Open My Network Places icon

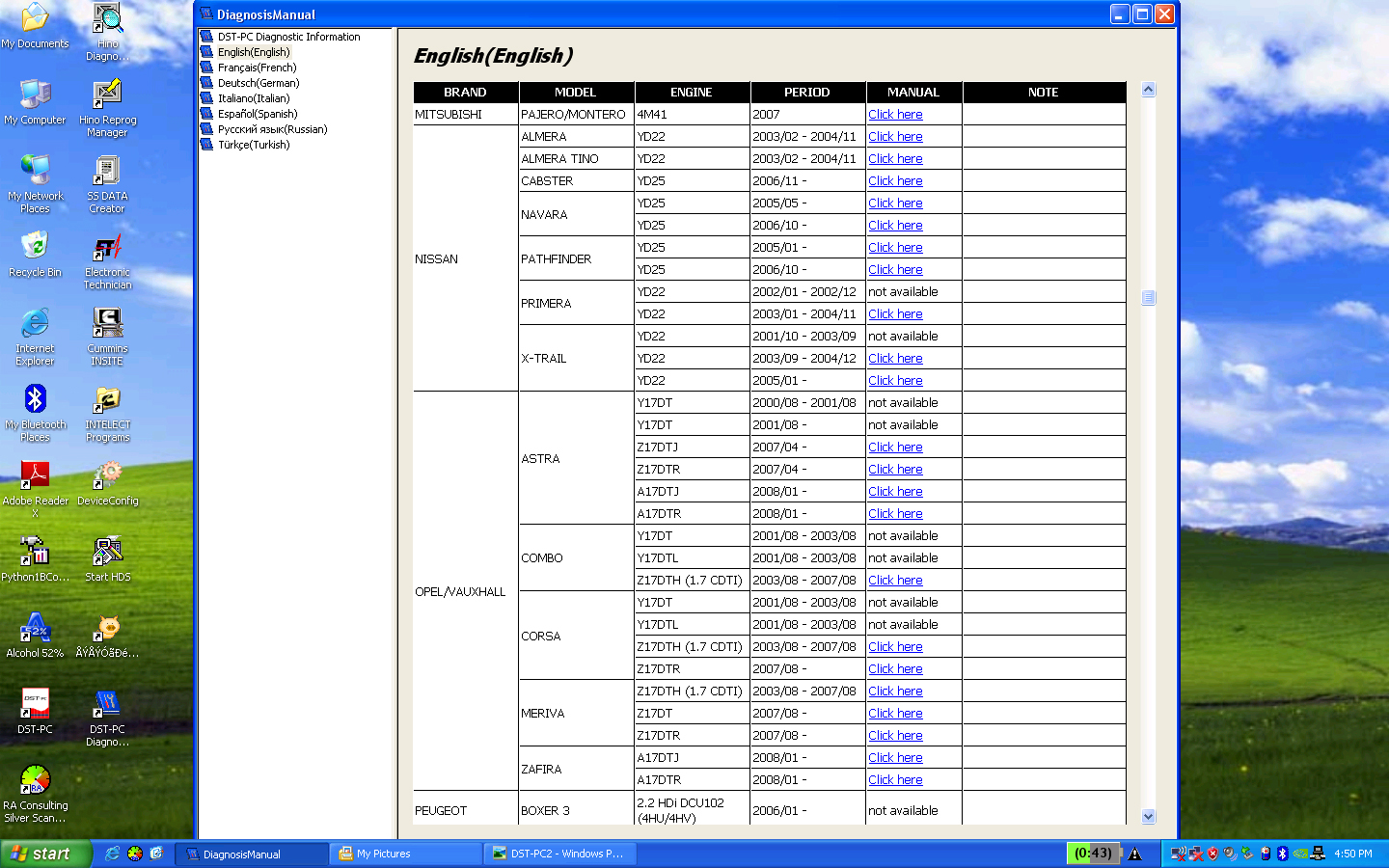click(x=35, y=184)
